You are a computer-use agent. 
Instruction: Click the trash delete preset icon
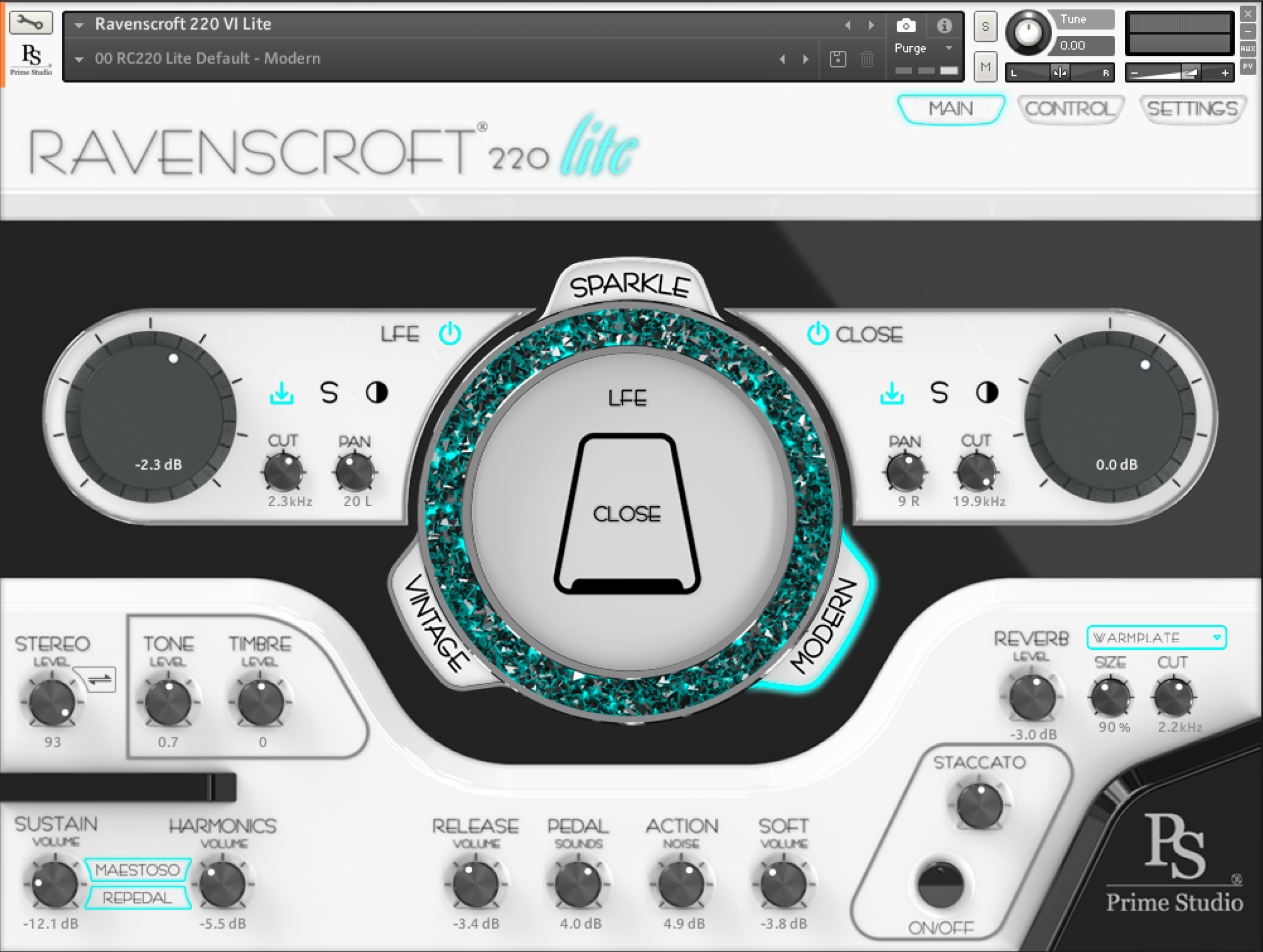[867, 59]
